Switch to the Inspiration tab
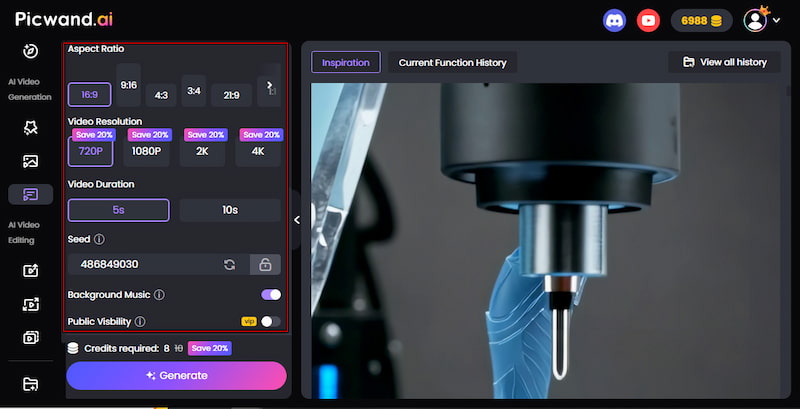The height and width of the screenshot is (409, 800). (345, 63)
